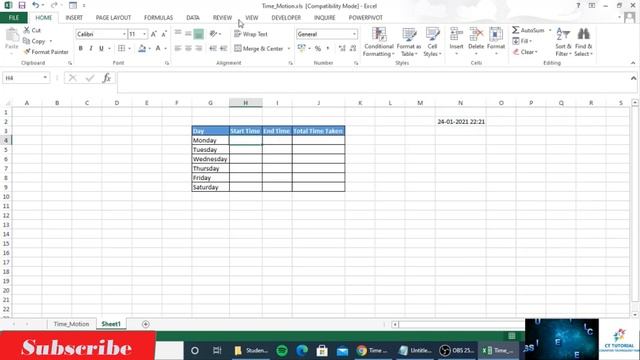The height and width of the screenshot is (360, 640).
Task: Open the Borders dropdown
Action: point(129,48)
